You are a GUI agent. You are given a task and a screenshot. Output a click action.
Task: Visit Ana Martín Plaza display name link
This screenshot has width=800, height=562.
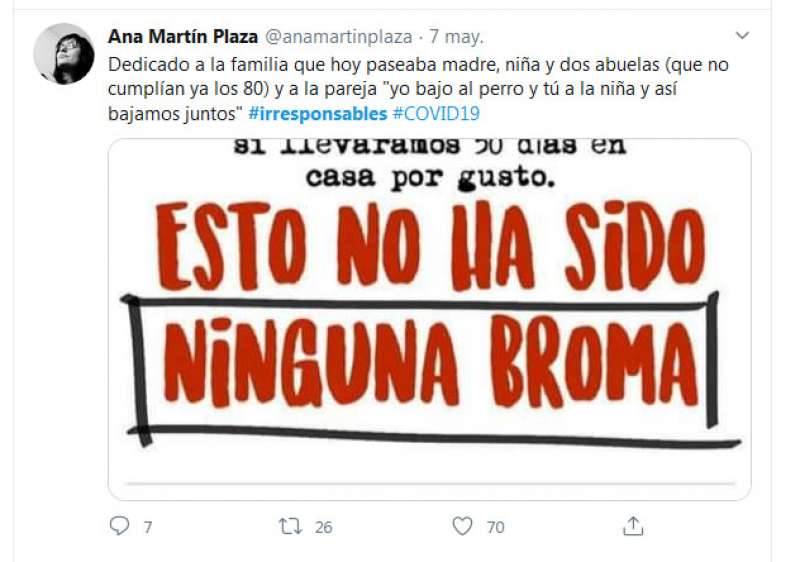(x=183, y=37)
